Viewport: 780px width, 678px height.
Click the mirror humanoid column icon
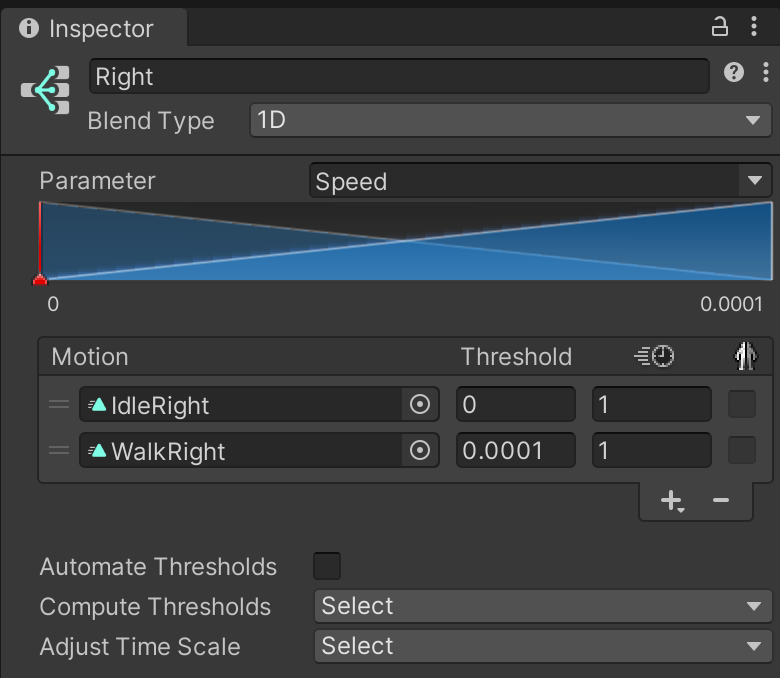pyautogui.click(x=743, y=356)
